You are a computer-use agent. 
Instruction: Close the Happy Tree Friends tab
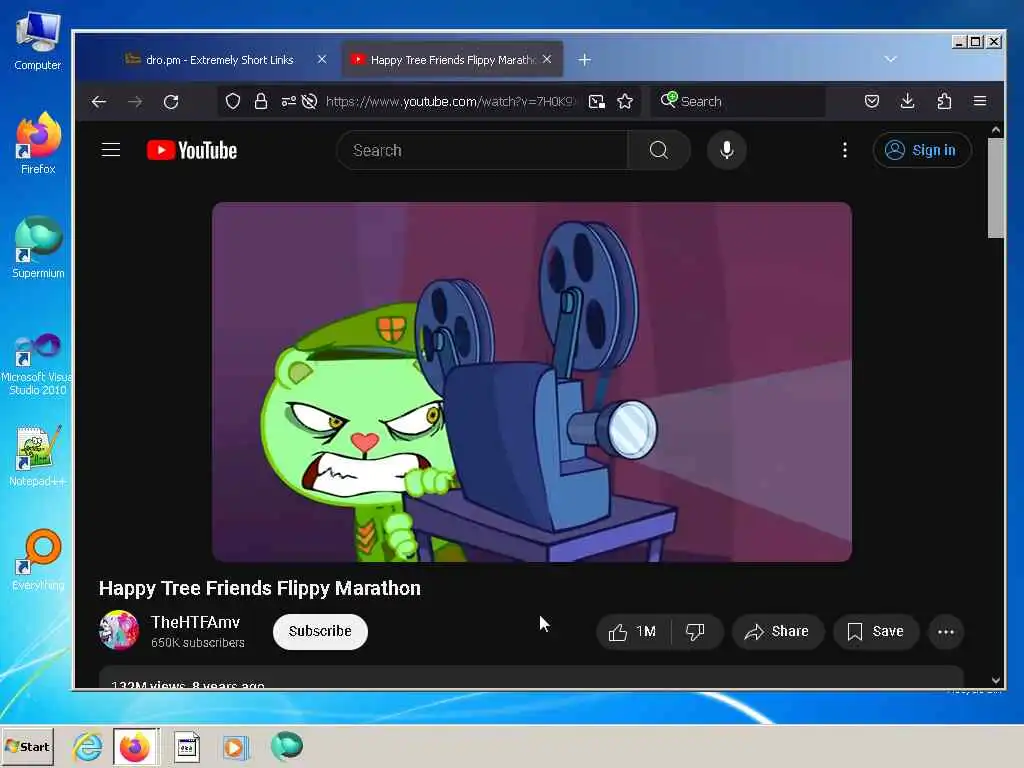click(x=547, y=59)
